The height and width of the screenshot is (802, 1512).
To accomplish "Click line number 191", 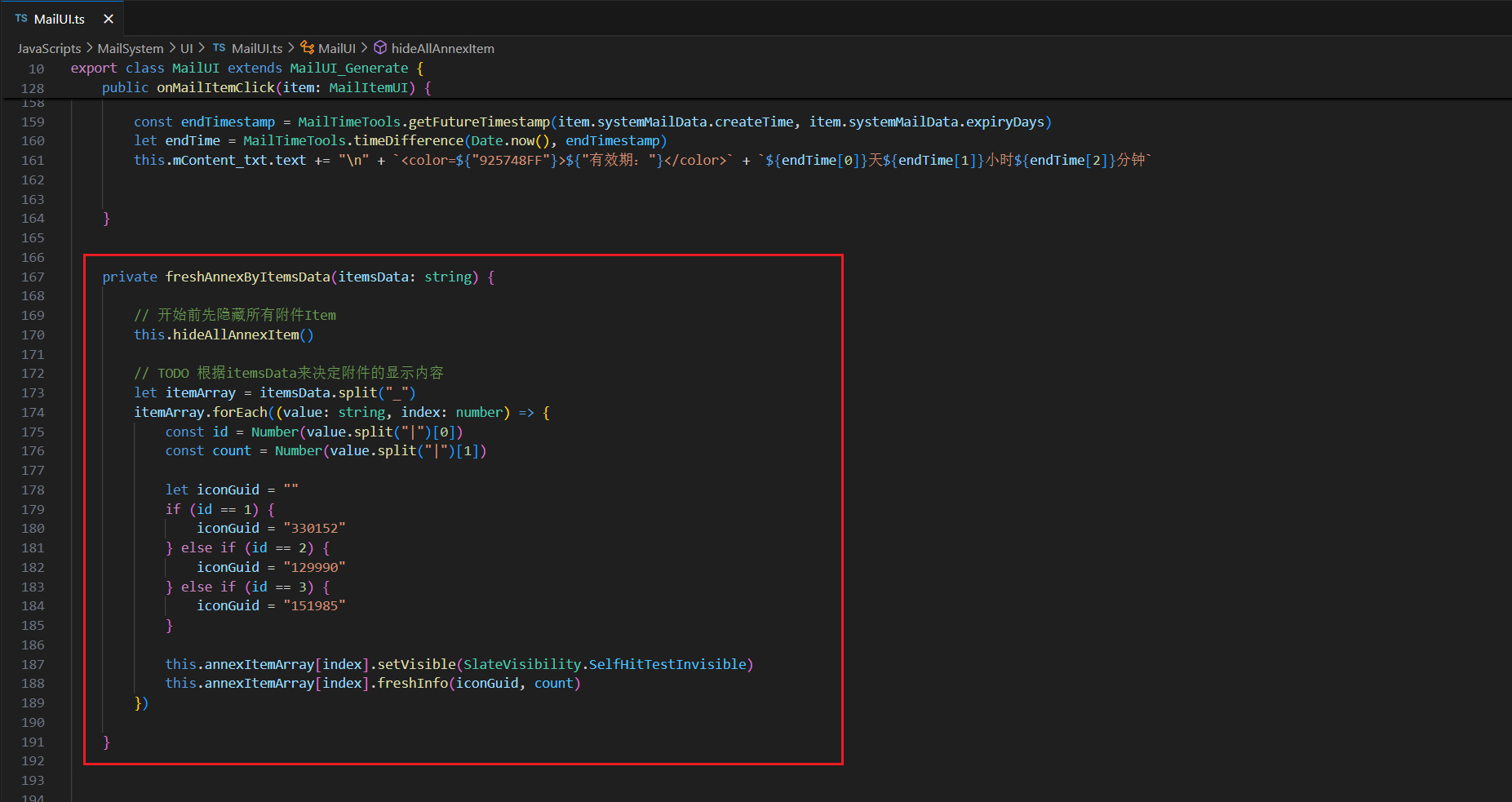I will (33, 742).
